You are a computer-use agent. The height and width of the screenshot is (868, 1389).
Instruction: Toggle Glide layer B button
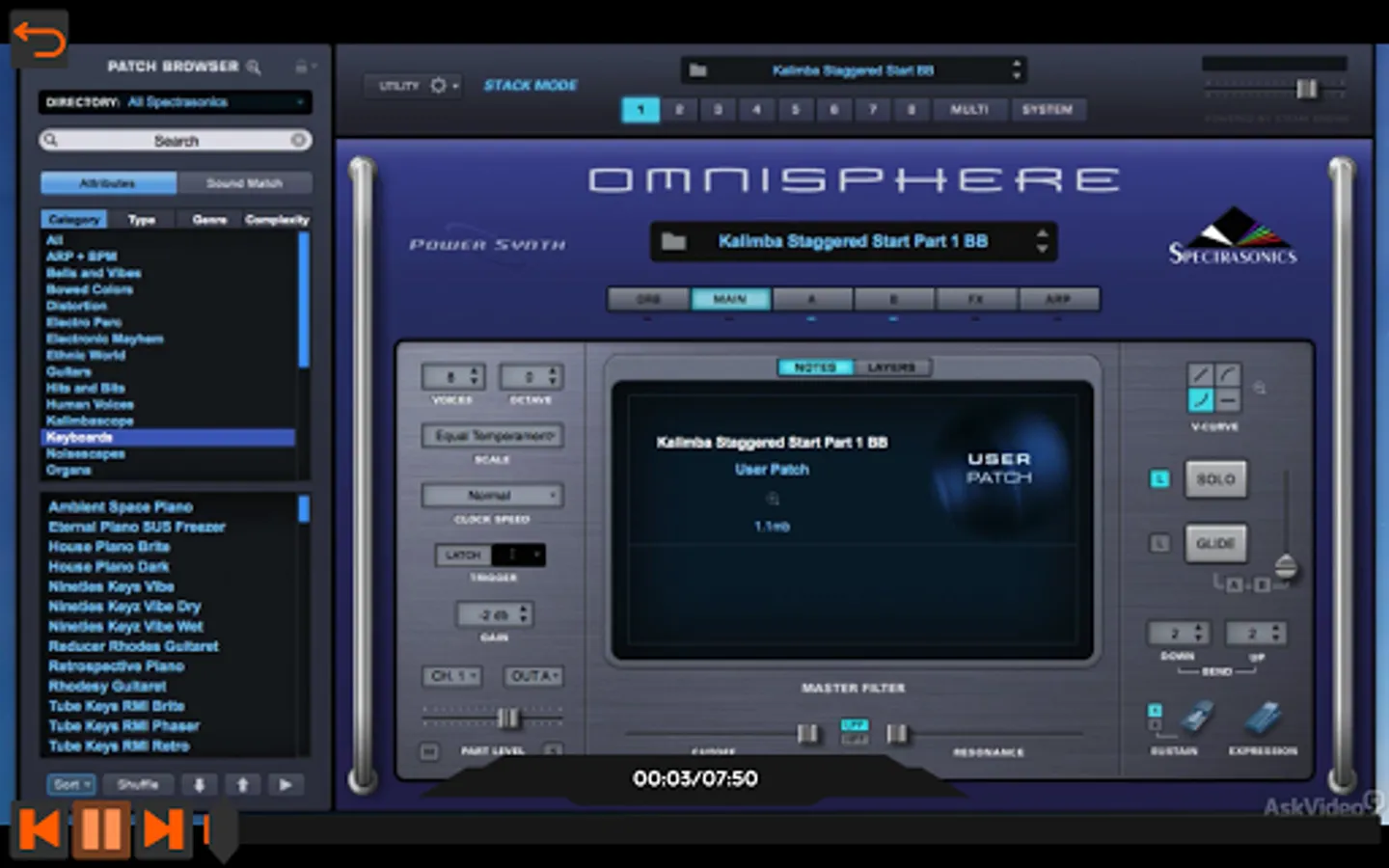tap(1261, 585)
